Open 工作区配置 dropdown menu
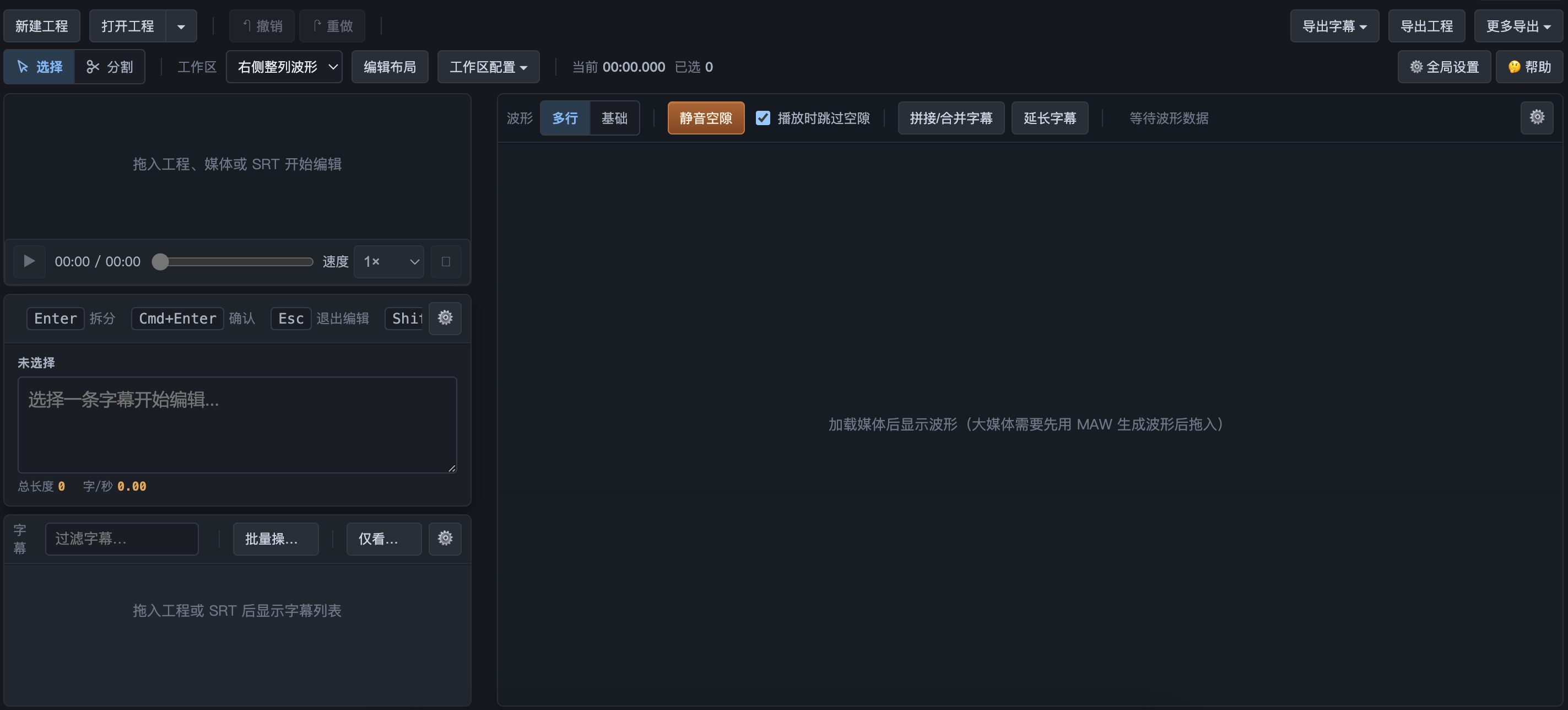Image resolution: width=1568 pixels, height=710 pixels. [x=488, y=67]
